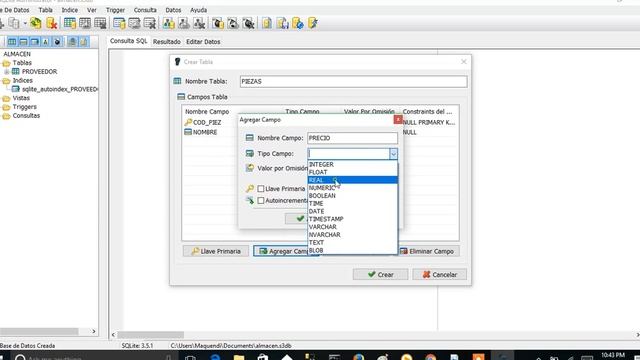Click the create trigger toolbar icon
This screenshot has width=640, height=360.
click(x=218, y=23)
